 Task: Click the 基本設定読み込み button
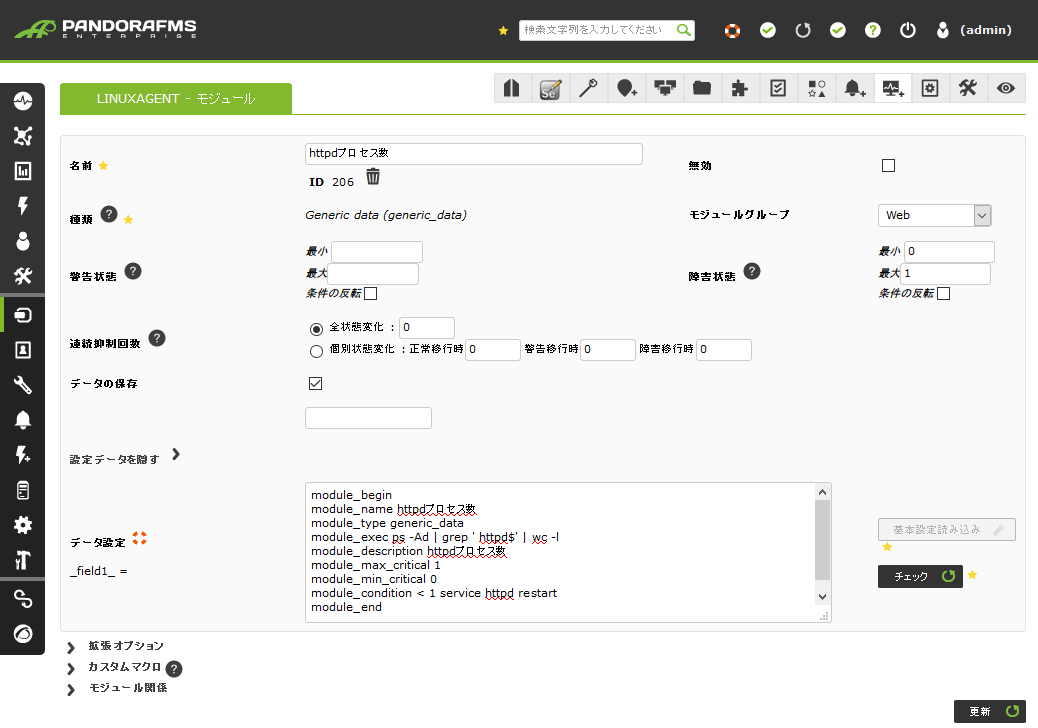point(947,529)
